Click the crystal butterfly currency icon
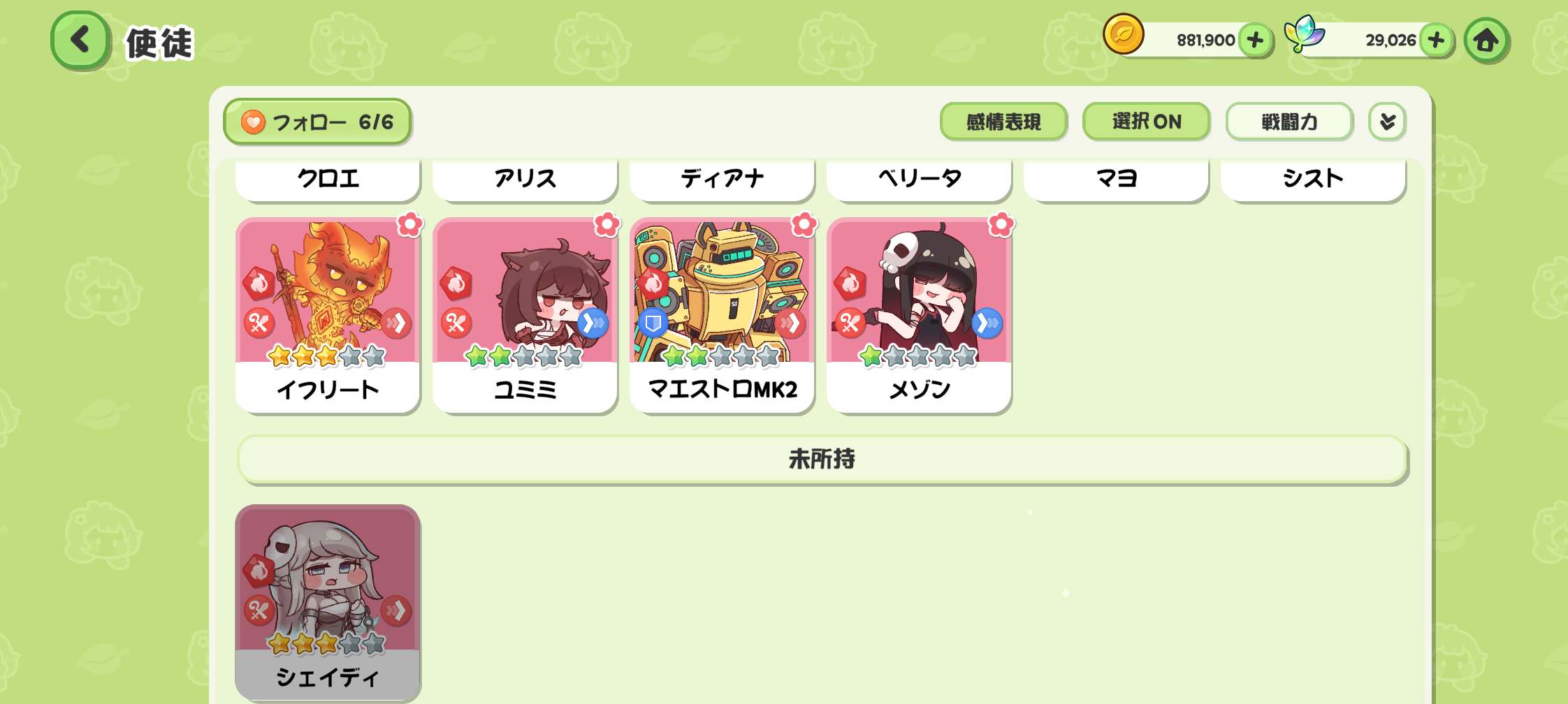 coord(1304,34)
